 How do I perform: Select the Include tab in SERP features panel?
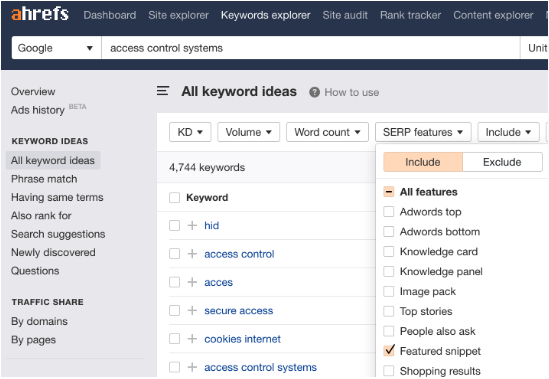pos(423,162)
